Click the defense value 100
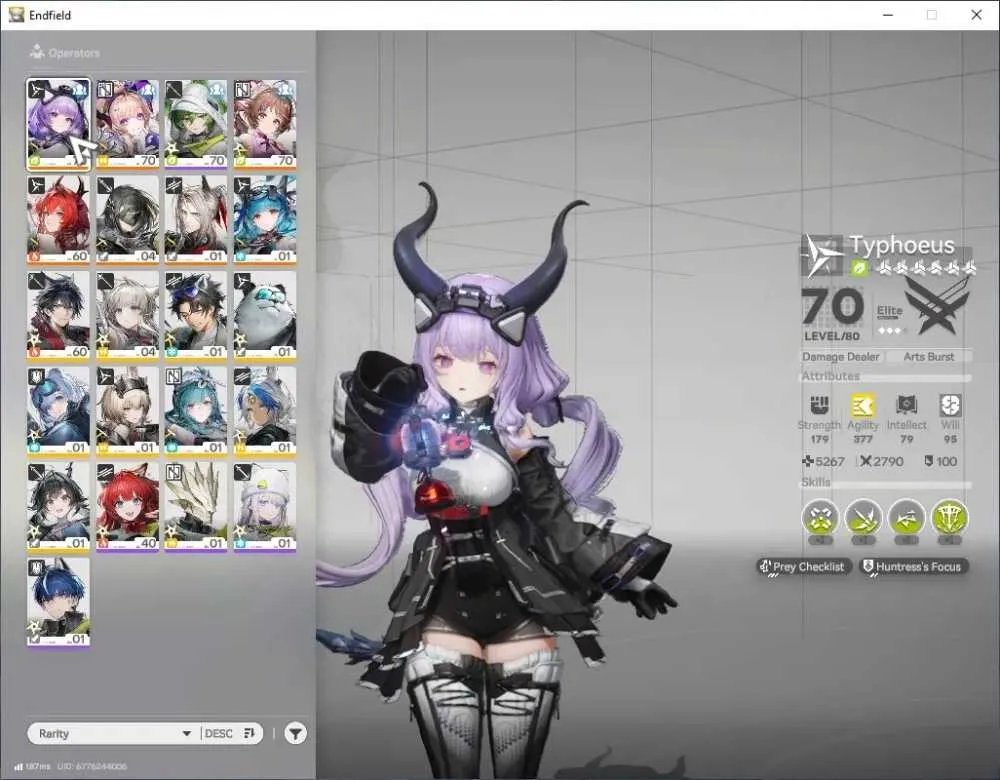Screen dimensions: 1000x780 [x=941, y=461]
